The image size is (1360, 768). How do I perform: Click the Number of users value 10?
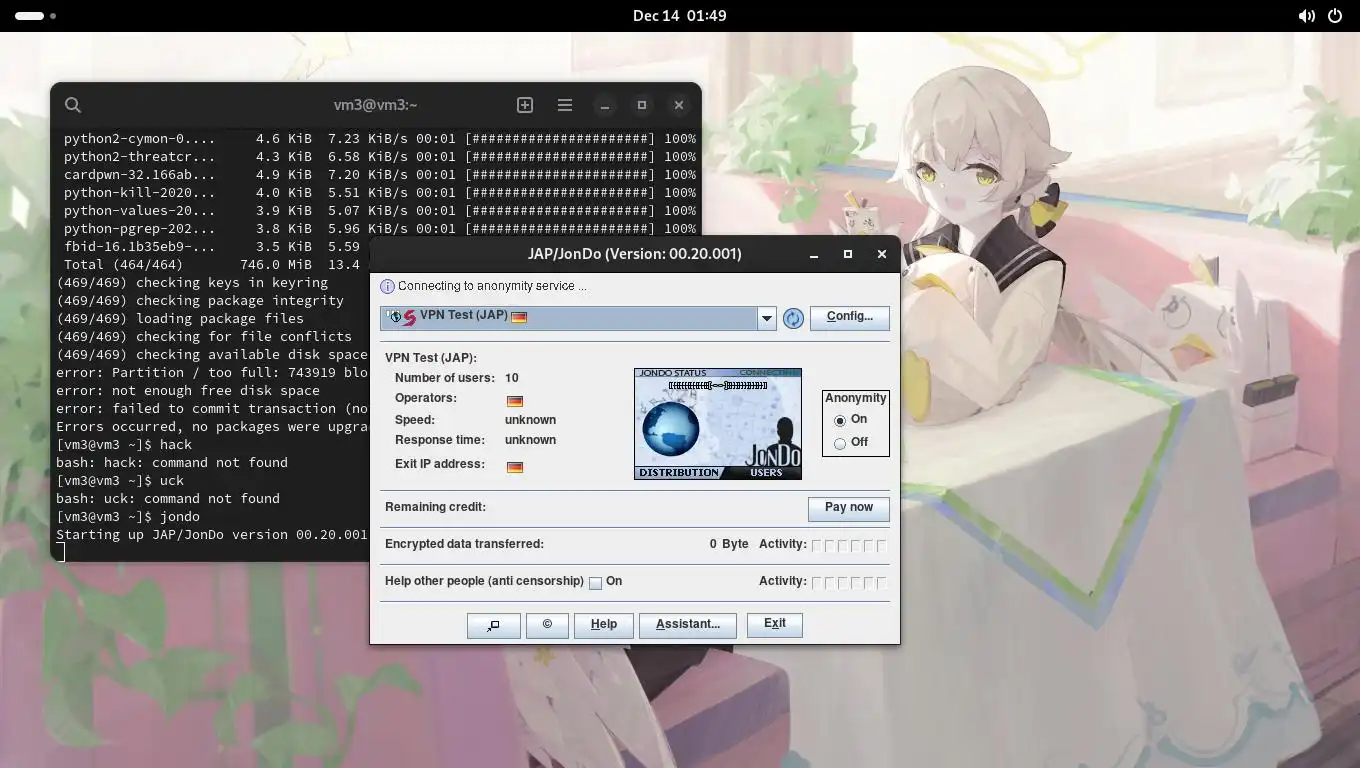click(x=512, y=378)
